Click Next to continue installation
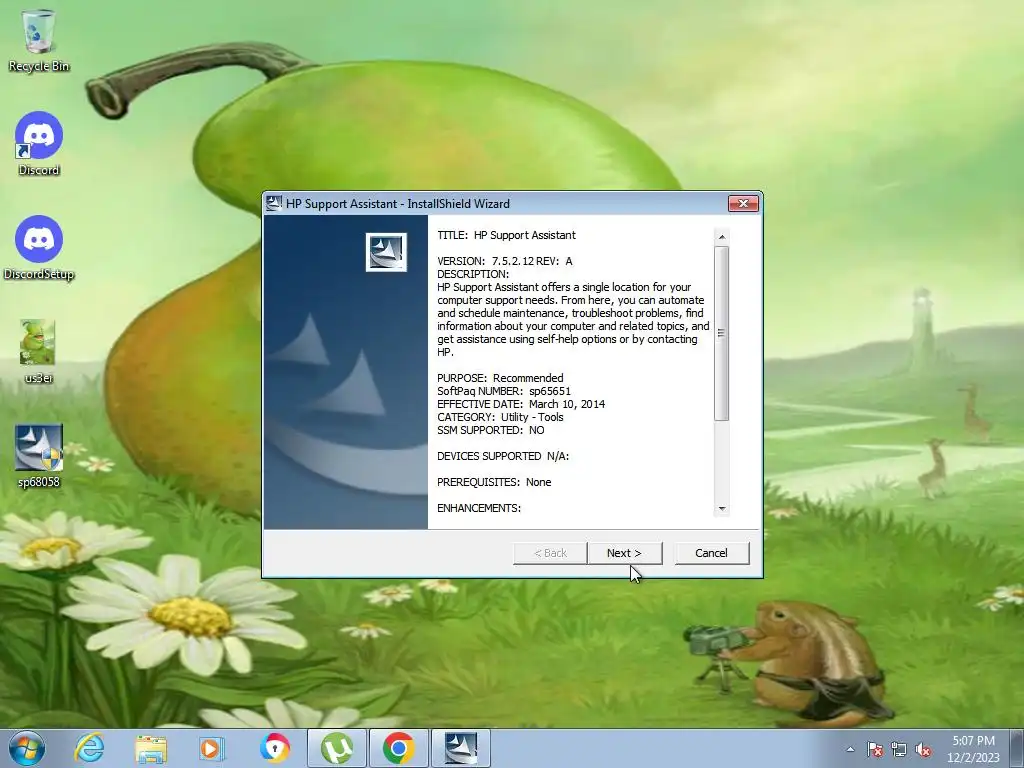This screenshot has height=768, width=1024. 624,553
